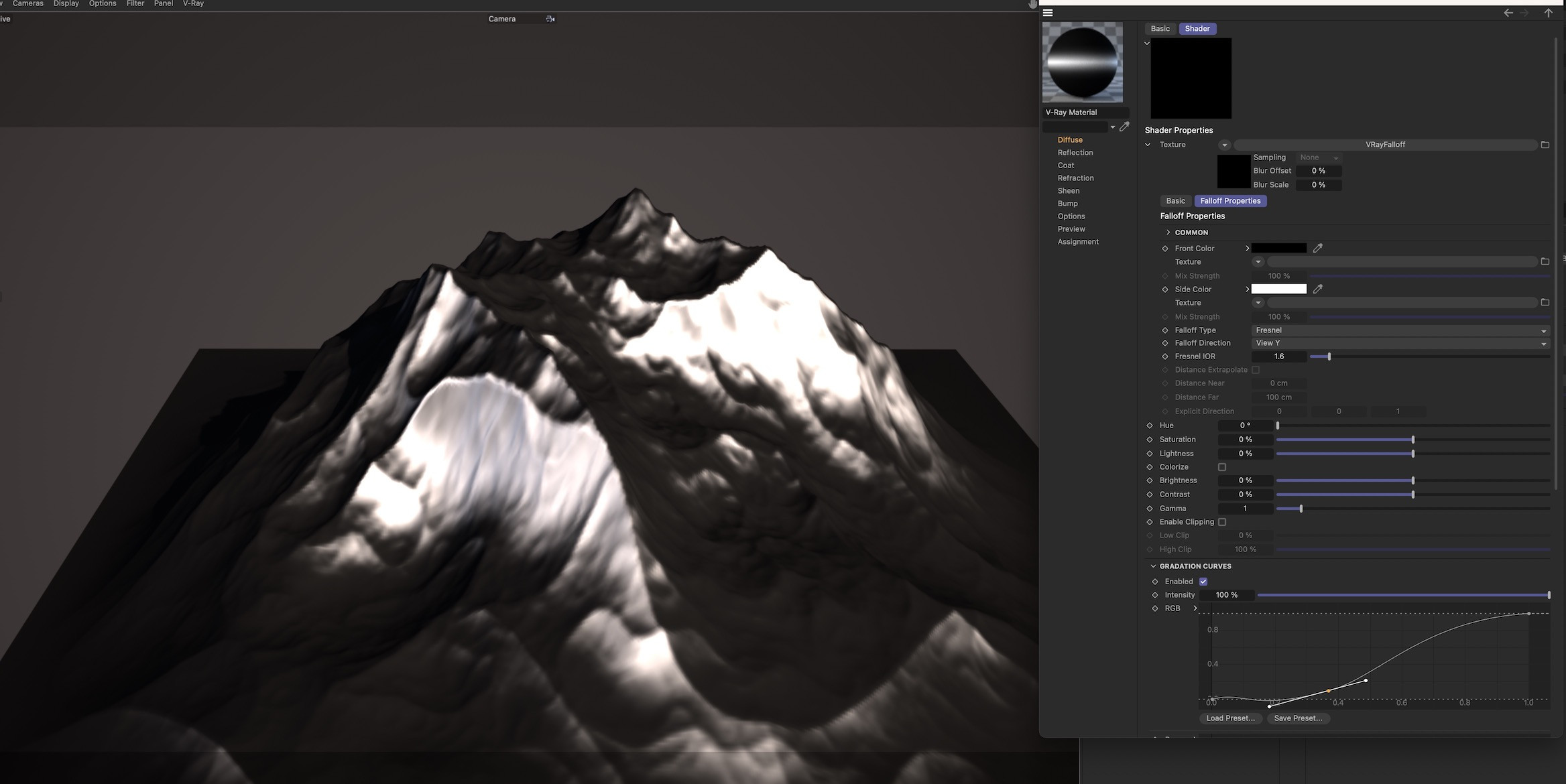Browse file for Side Color texture
Screen dimensions: 1566x784
pyautogui.click(x=1545, y=302)
